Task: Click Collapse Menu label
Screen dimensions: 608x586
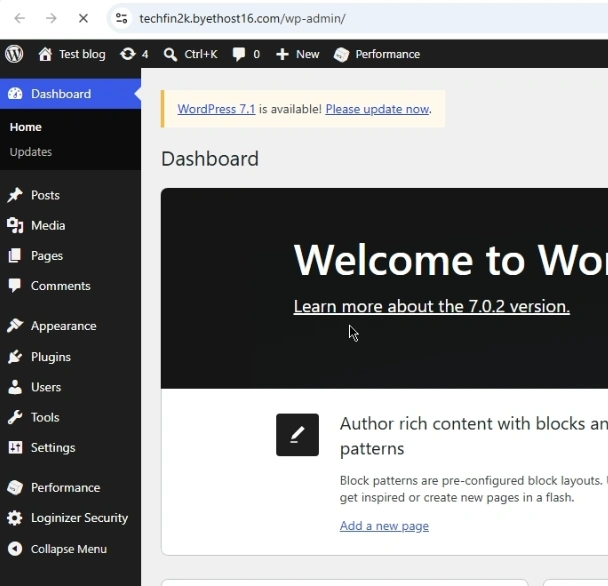Action: pyautogui.click(x=69, y=549)
